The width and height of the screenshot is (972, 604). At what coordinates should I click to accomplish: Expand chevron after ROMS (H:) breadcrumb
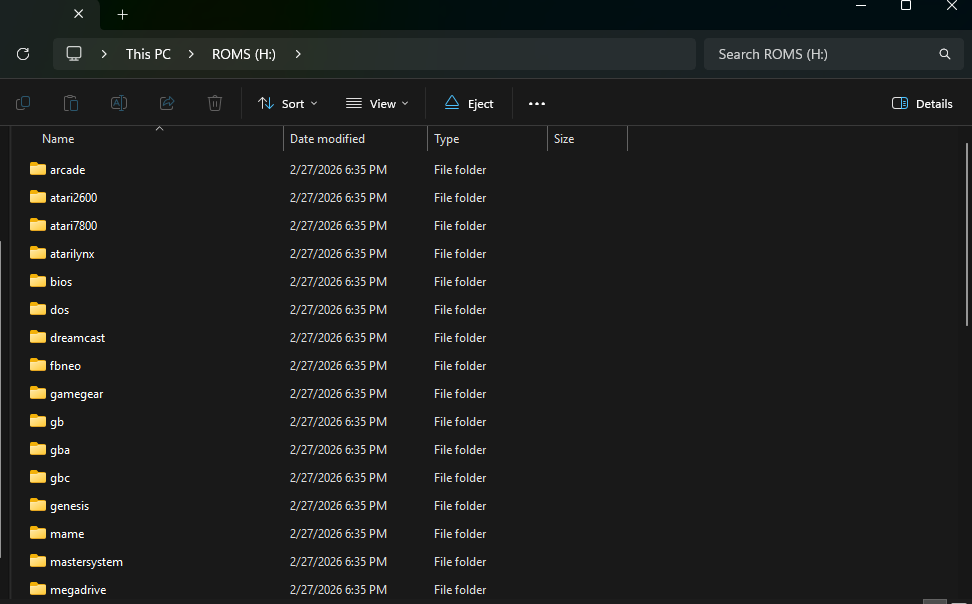point(298,54)
